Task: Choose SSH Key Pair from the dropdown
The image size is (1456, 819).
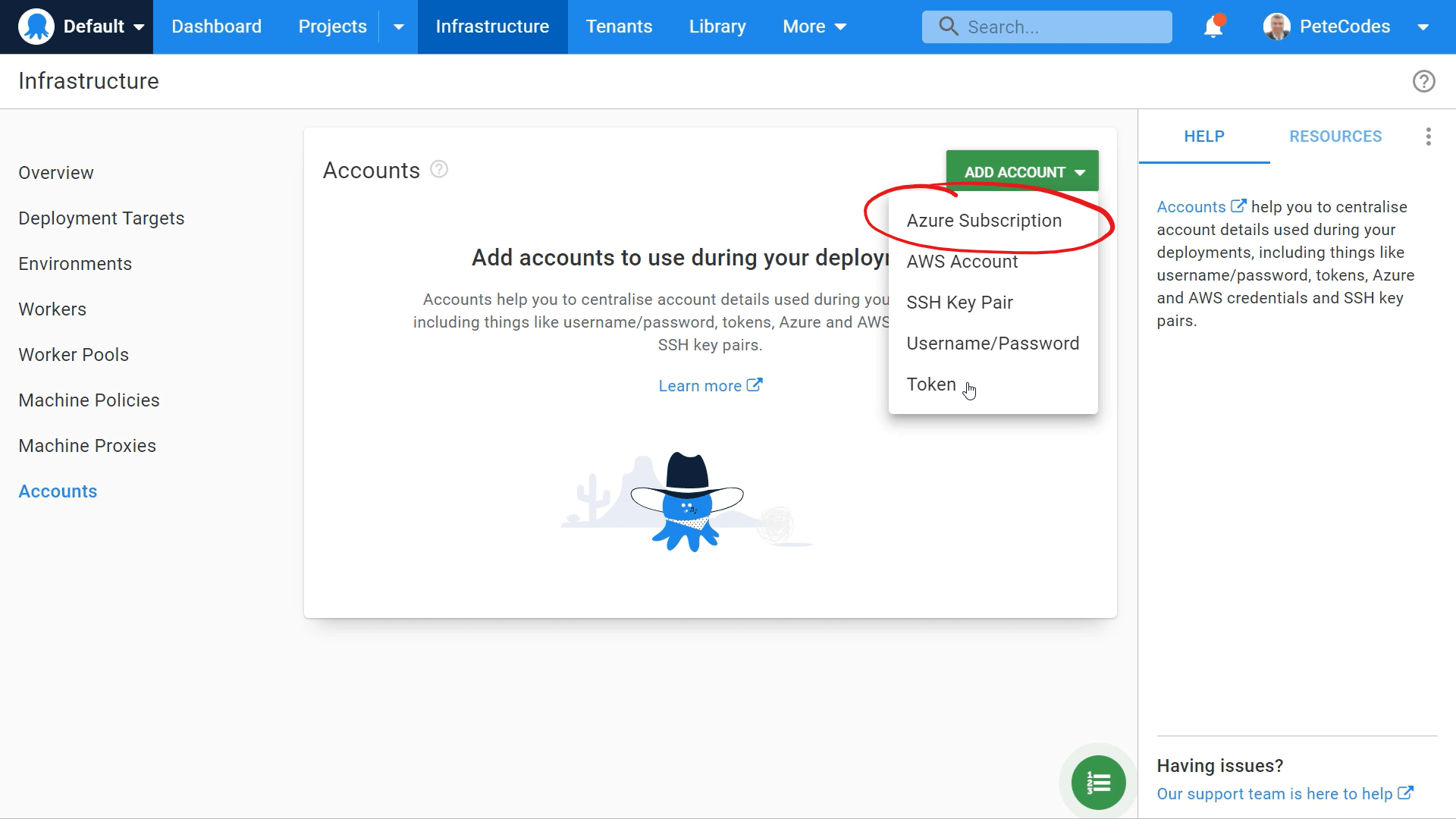Action: (x=993, y=303)
